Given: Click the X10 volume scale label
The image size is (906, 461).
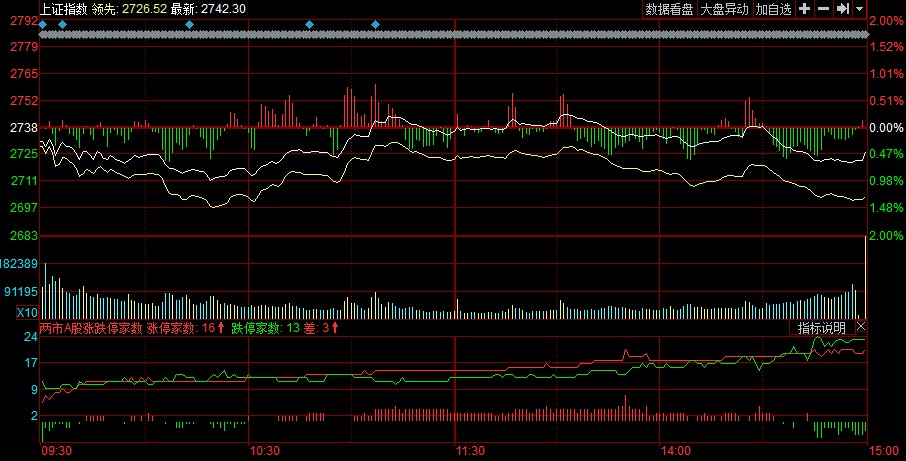Looking at the screenshot, I should 20,313.
